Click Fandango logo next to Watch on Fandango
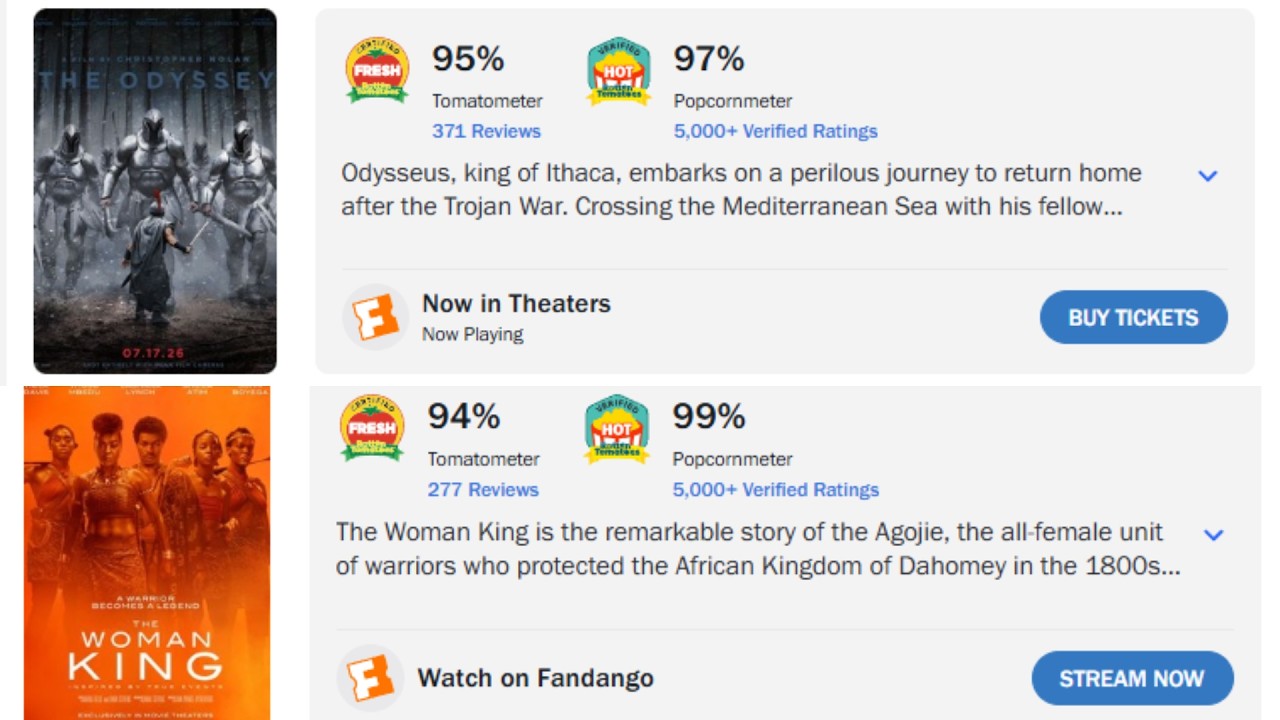The width and height of the screenshot is (1280, 720). pos(370,678)
